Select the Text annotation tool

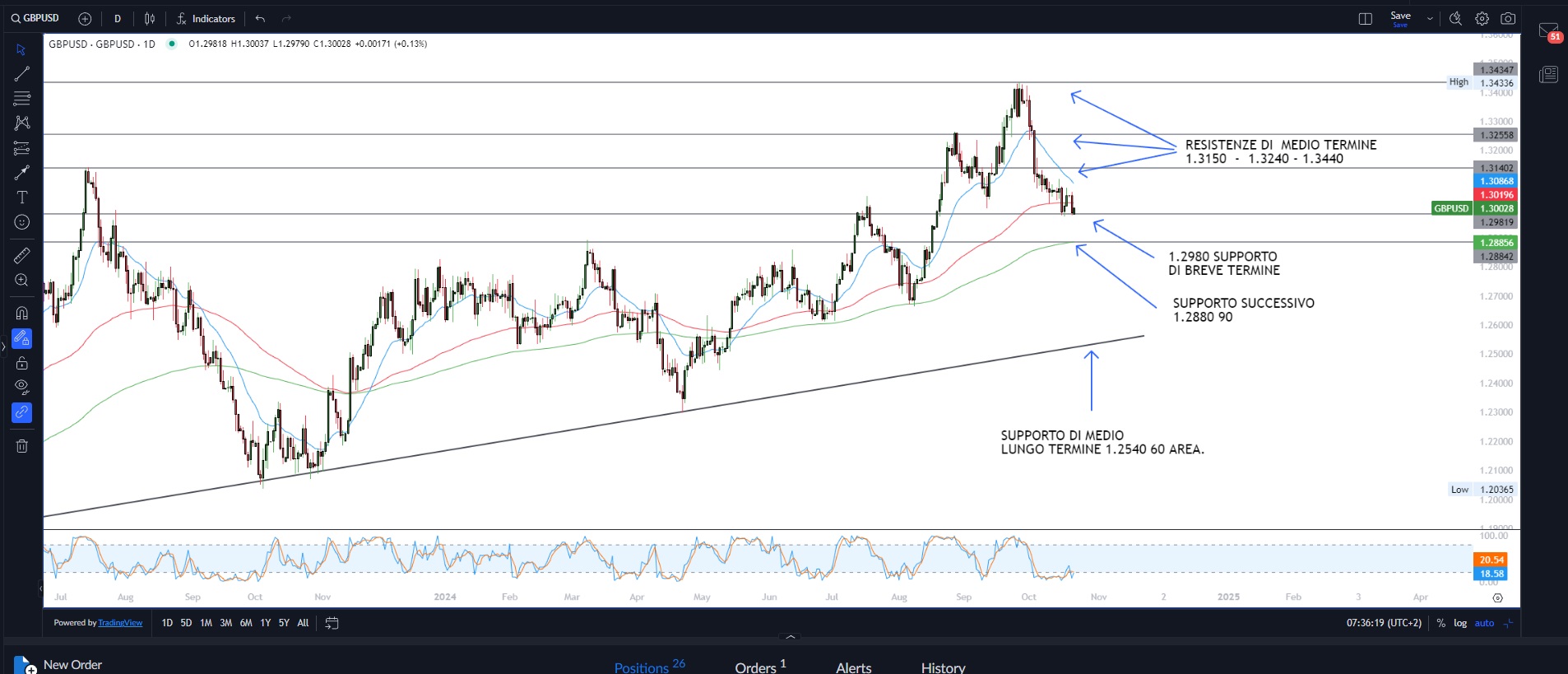(22, 198)
